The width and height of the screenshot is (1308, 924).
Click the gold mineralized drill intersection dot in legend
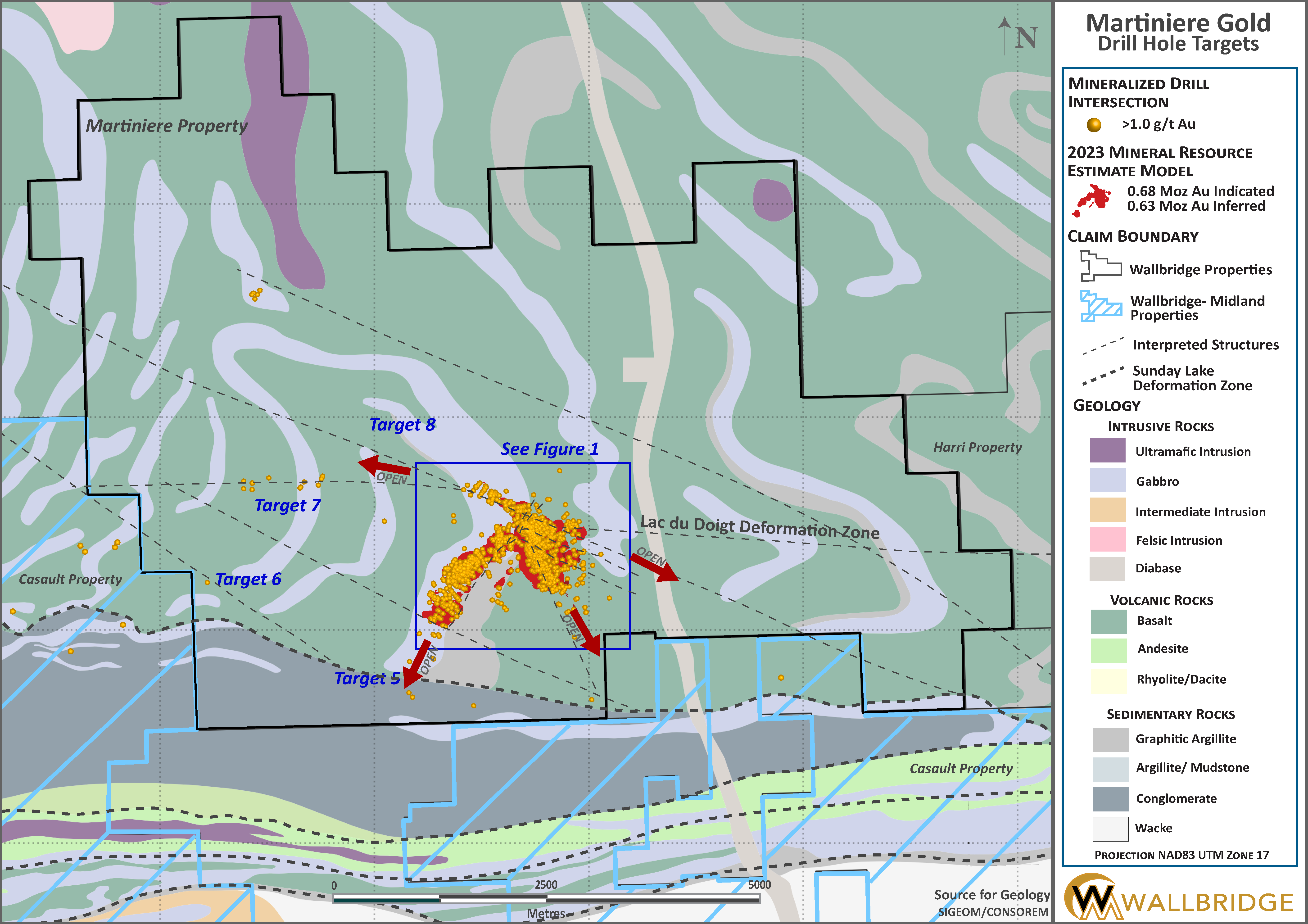coord(1094,125)
